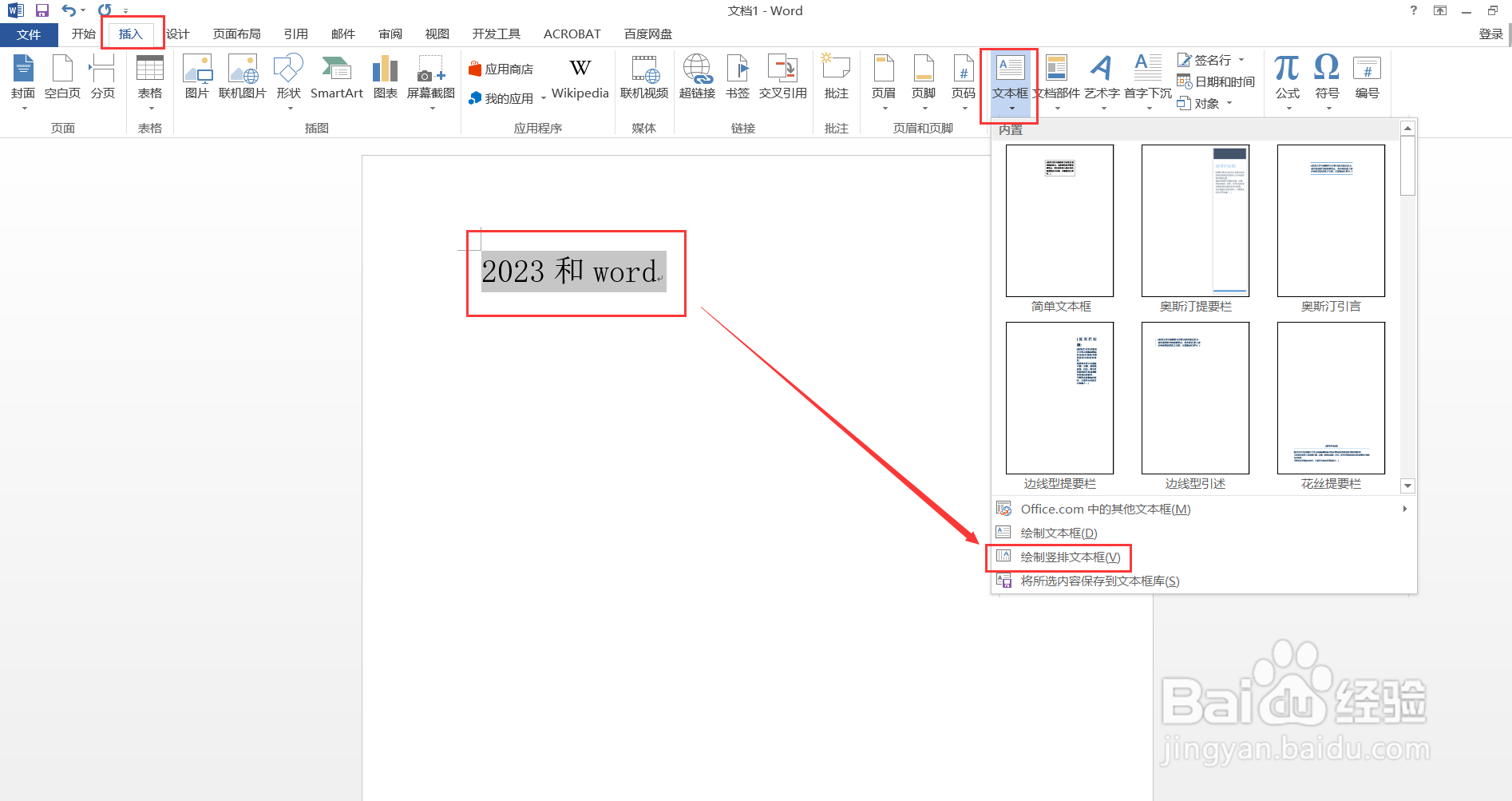Insert a chart (图表)
The image size is (1512, 801).
[386, 78]
